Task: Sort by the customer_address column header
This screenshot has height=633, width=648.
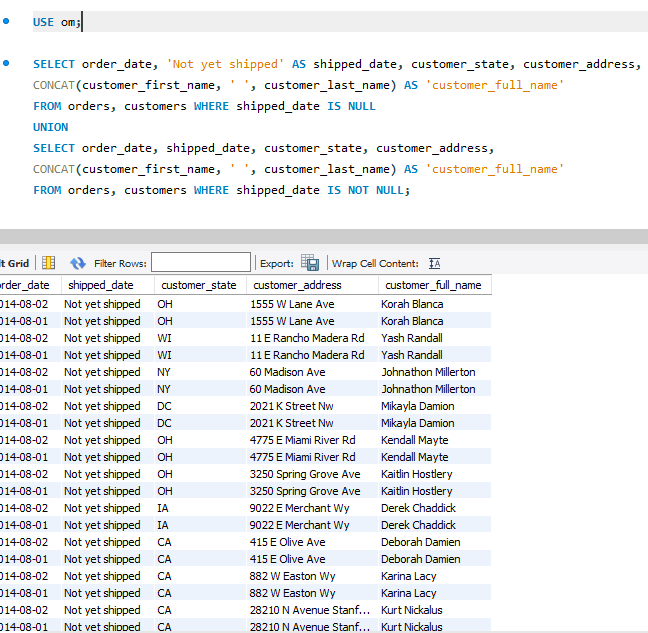Action: coord(297,285)
